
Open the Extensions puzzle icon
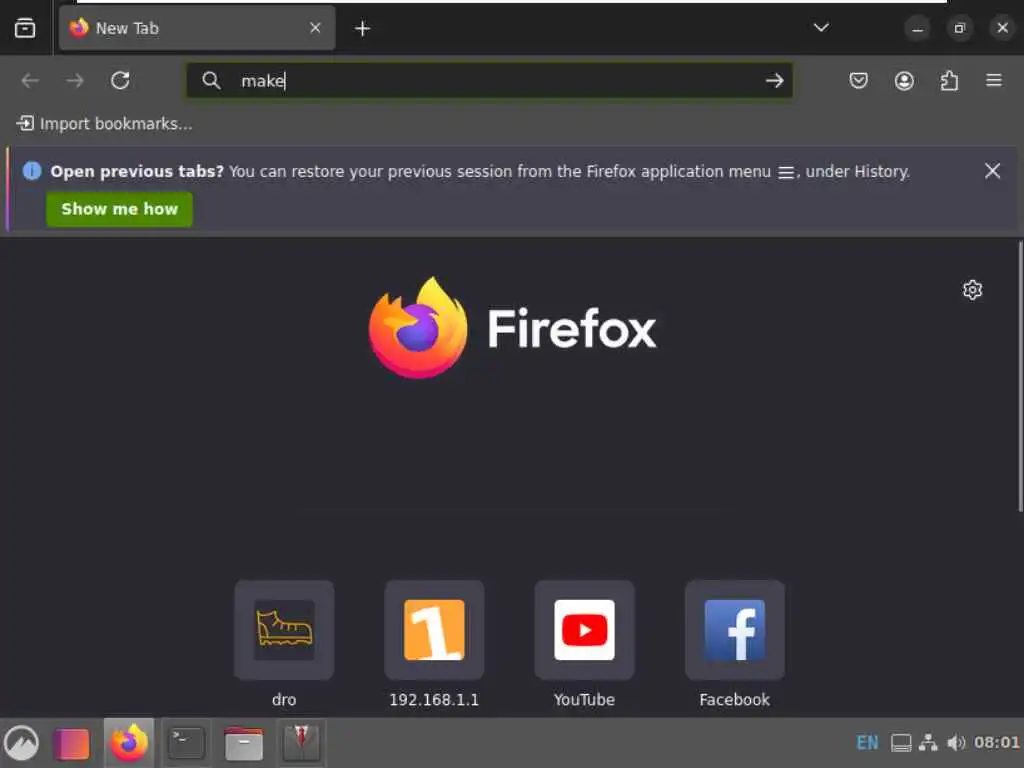click(949, 80)
